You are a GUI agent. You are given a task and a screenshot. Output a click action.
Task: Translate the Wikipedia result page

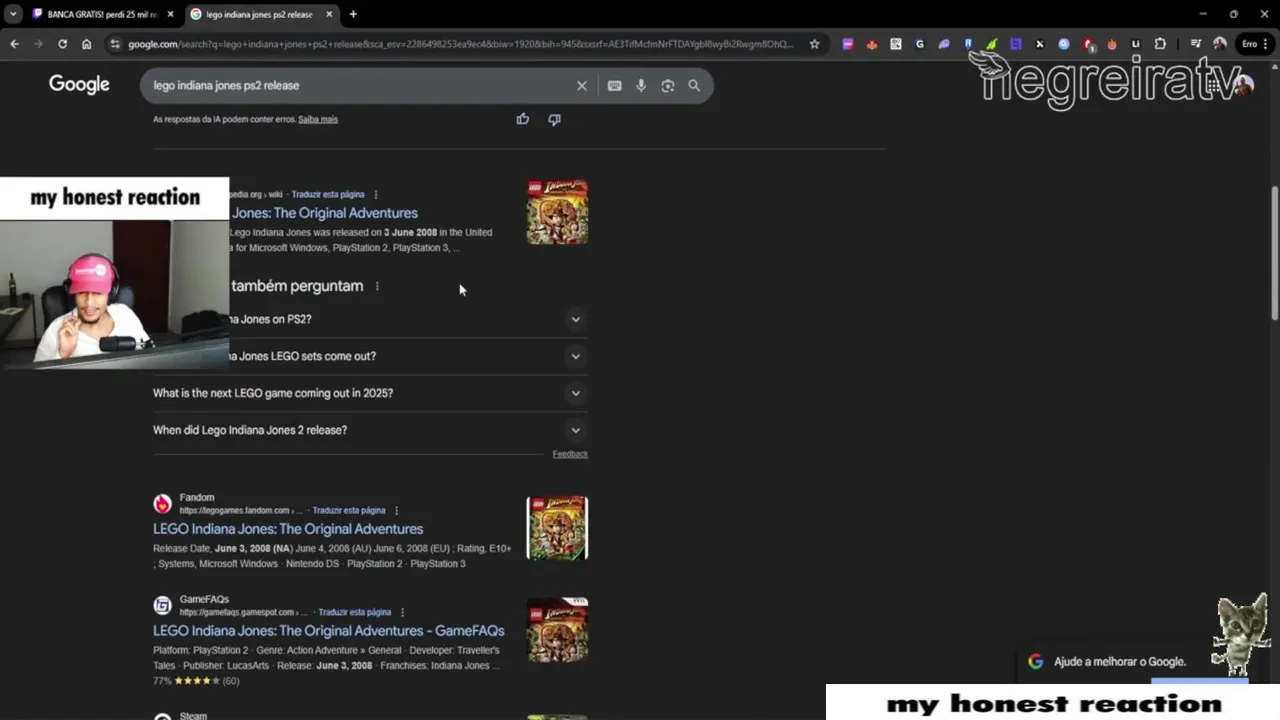tap(328, 194)
